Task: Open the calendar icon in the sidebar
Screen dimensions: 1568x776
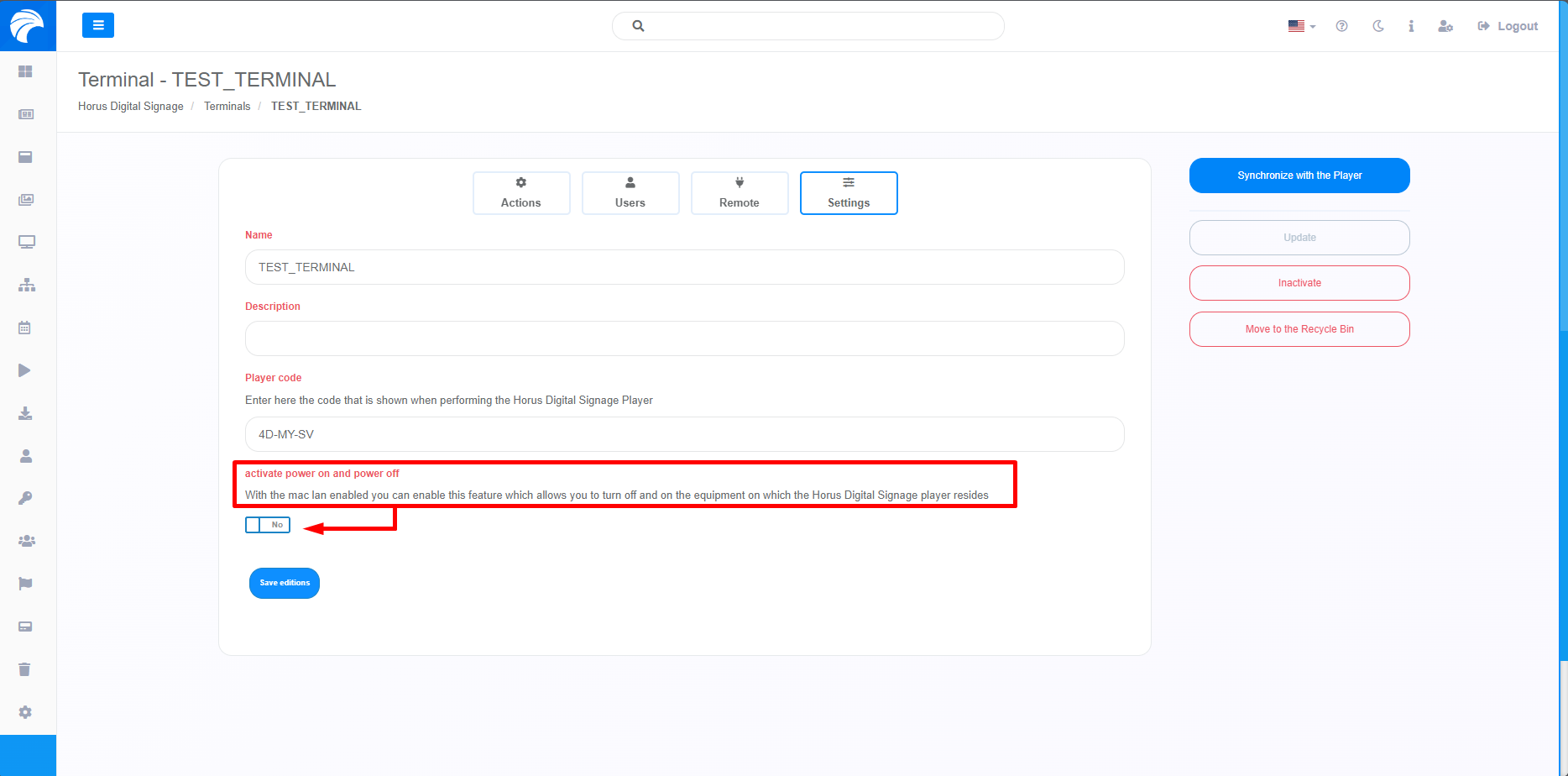Action: [24, 328]
